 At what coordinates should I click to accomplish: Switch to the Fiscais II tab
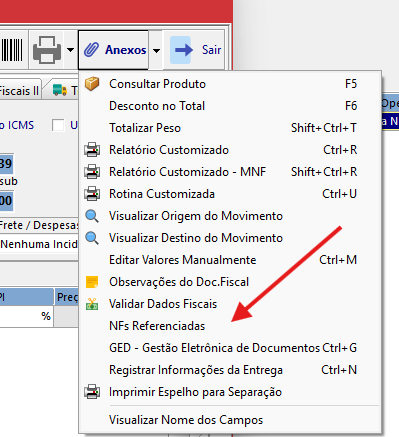point(20,90)
